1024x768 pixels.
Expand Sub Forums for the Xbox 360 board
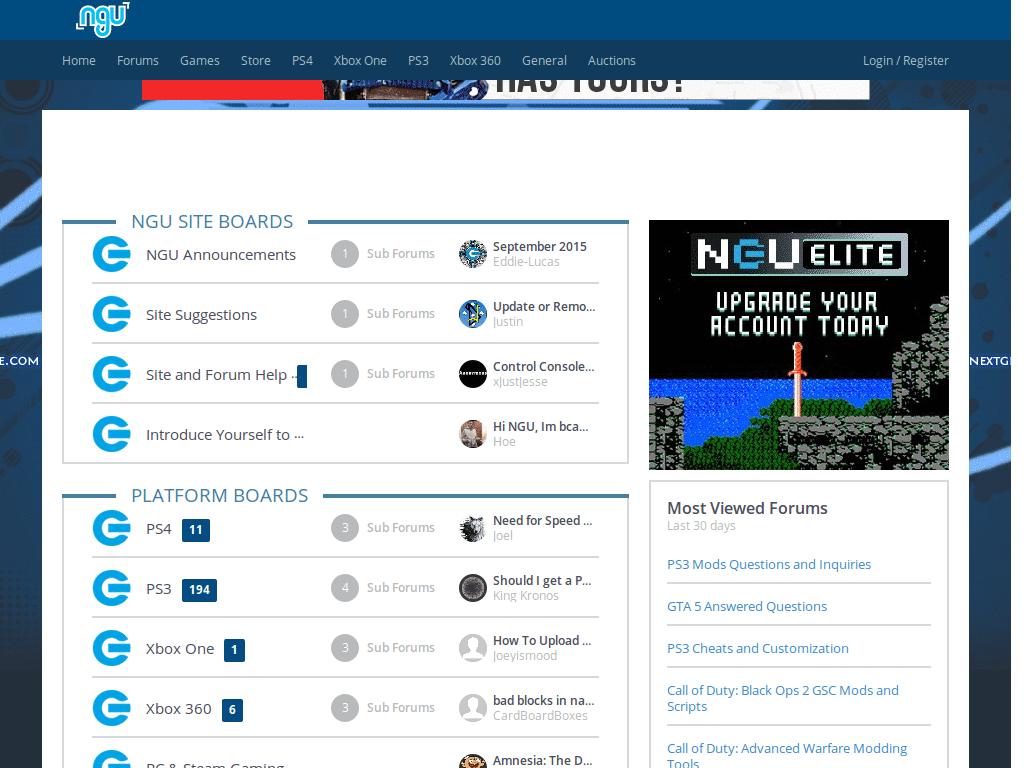click(x=383, y=709)
